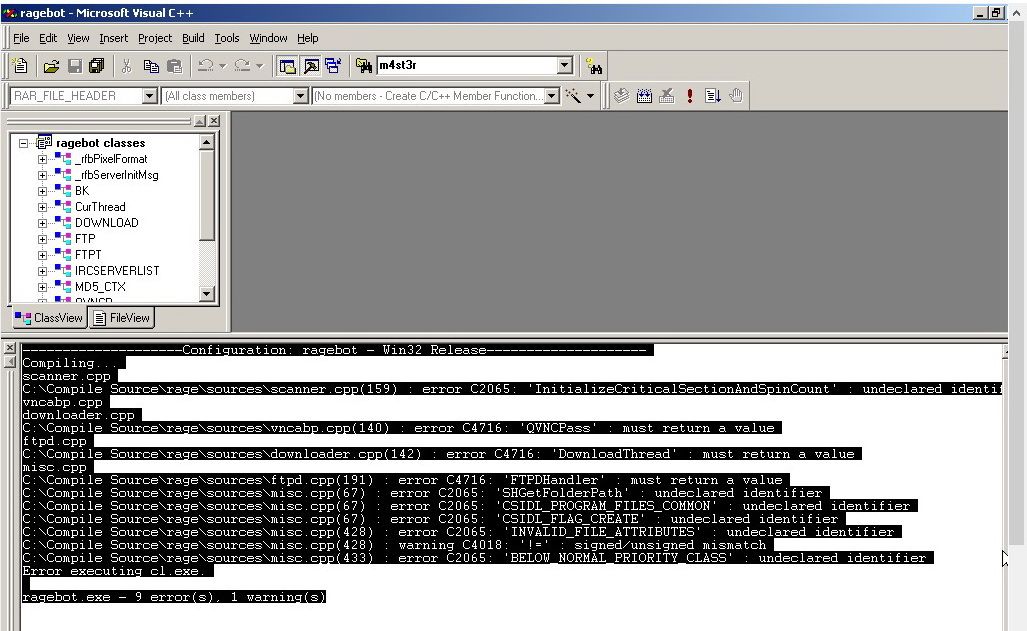Select the DOWNLOAD class in the tree
The height and width of the screenshot is (631, 1027).
click(106, 223)
